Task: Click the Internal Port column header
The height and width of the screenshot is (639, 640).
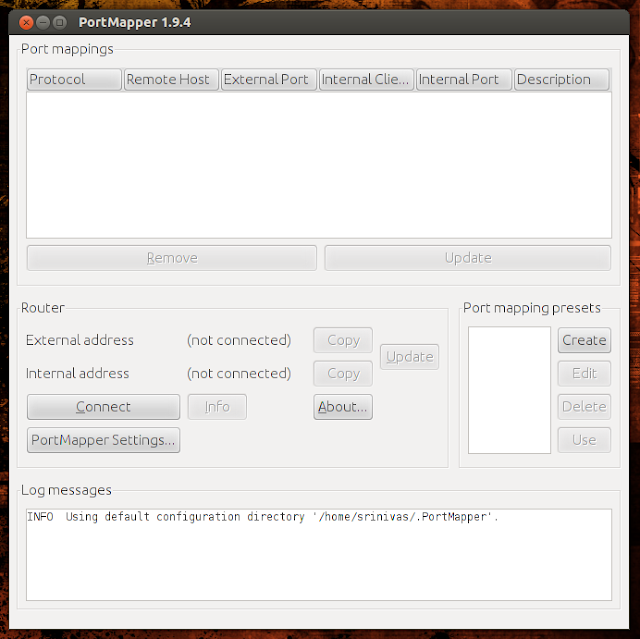Action: click(464, 79)
